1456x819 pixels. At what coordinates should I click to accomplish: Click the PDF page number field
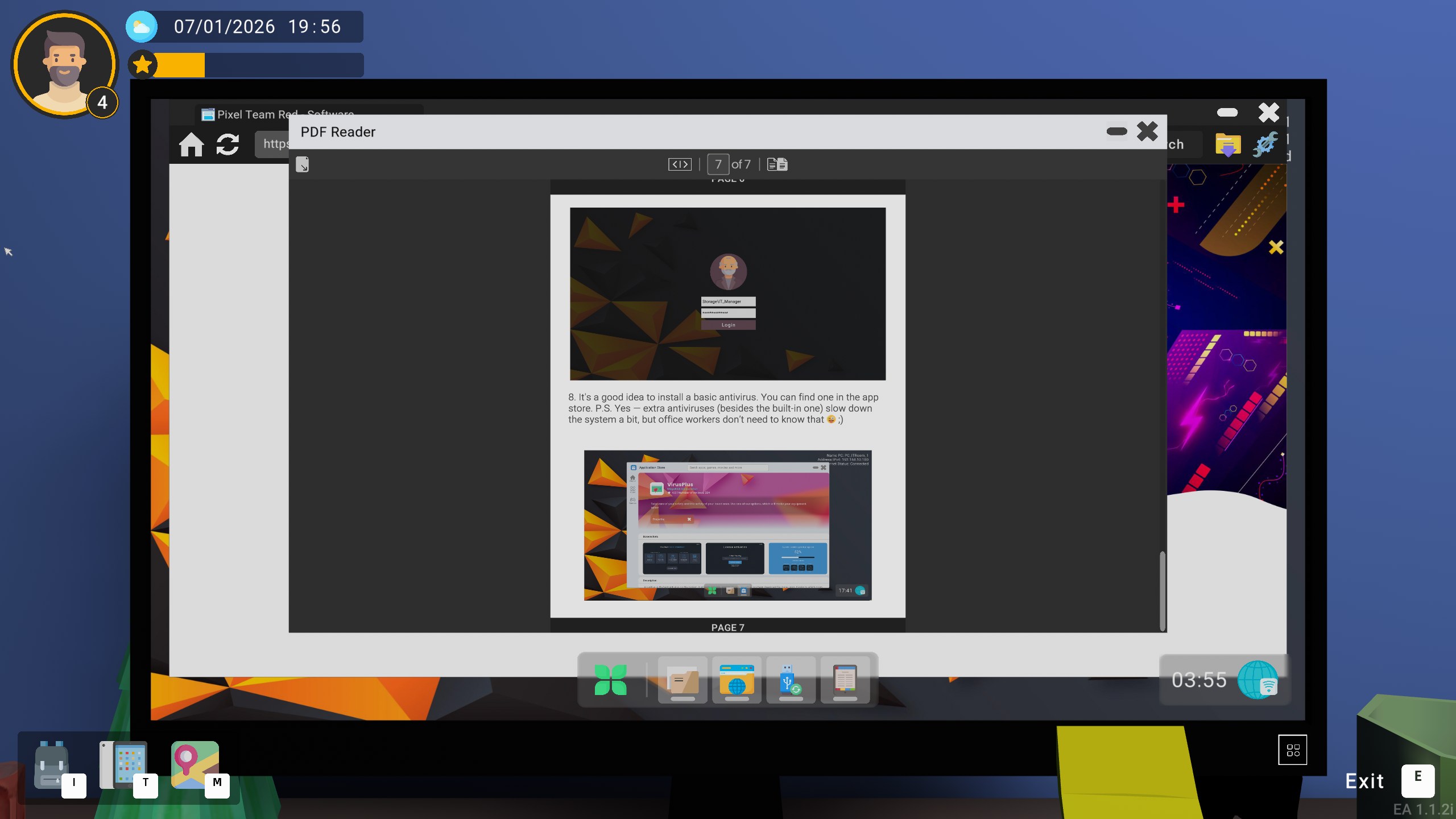click(718, 164)
